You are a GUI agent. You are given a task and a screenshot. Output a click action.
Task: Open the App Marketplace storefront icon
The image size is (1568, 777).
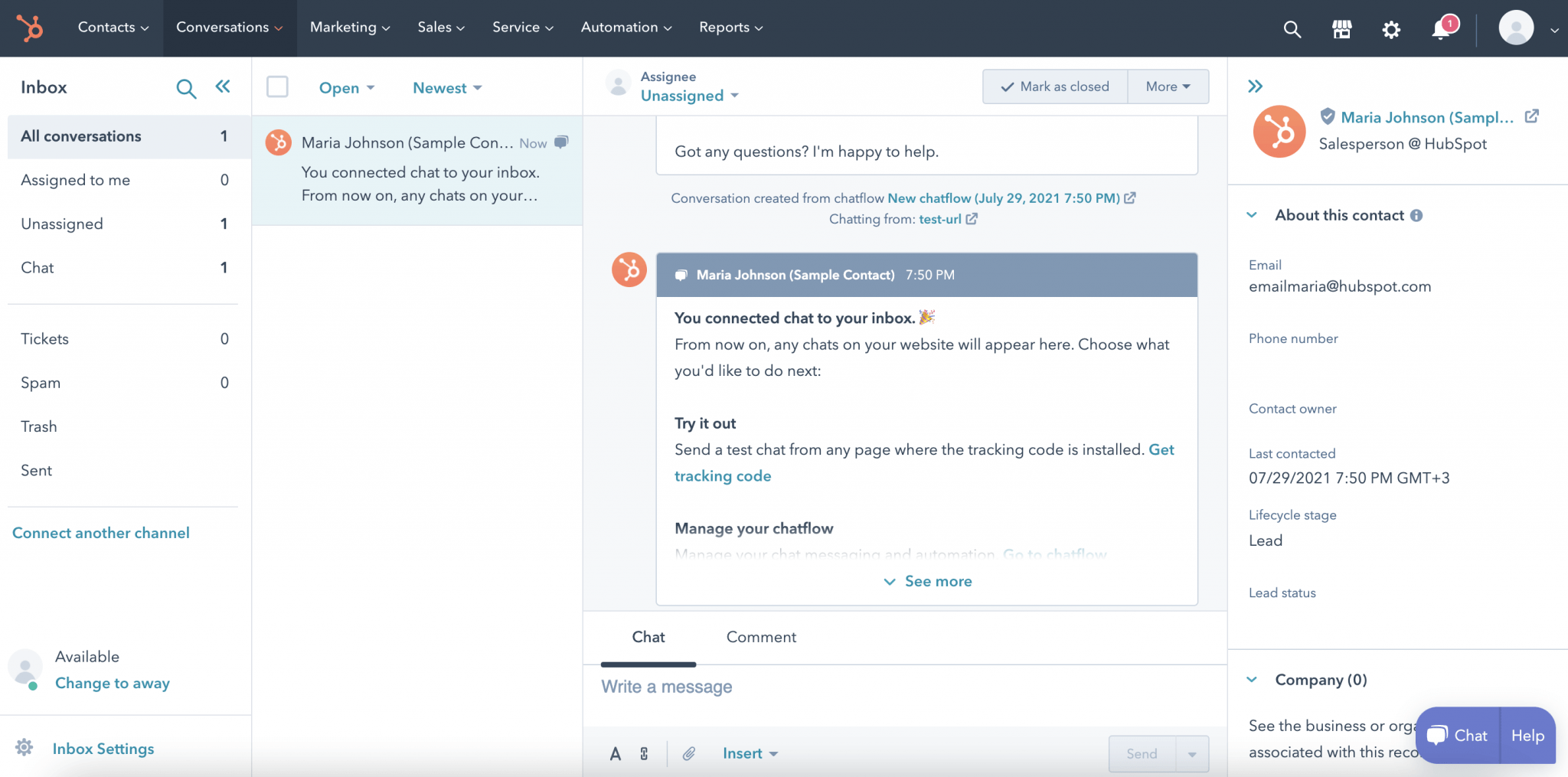(1341, 28)
